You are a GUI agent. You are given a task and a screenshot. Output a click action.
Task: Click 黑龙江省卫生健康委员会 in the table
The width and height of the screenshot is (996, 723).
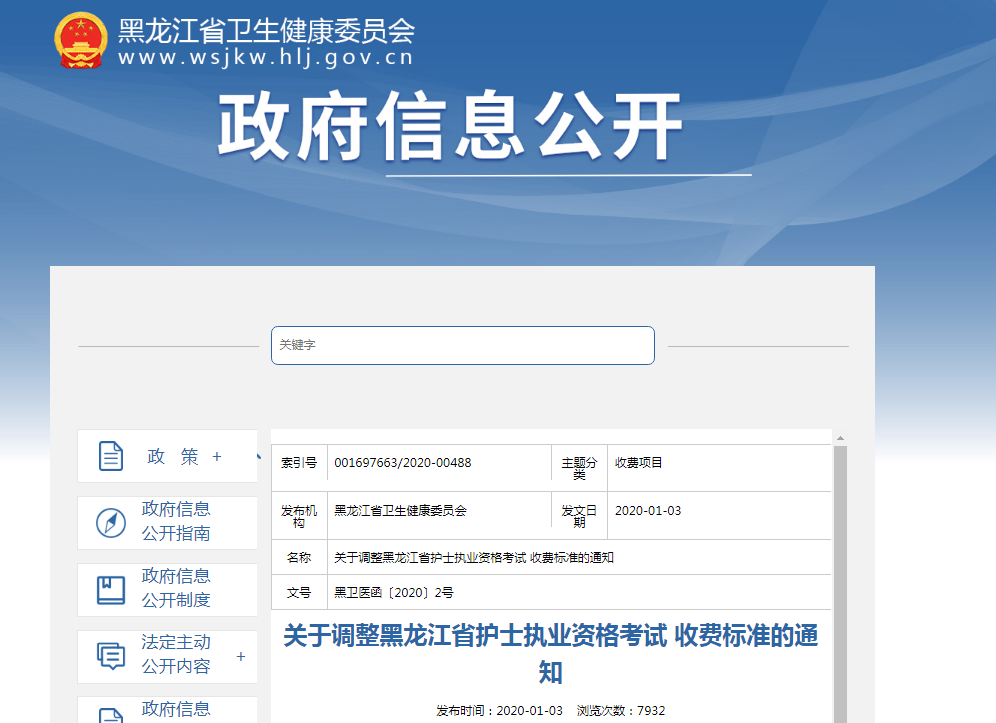(401, 511)
